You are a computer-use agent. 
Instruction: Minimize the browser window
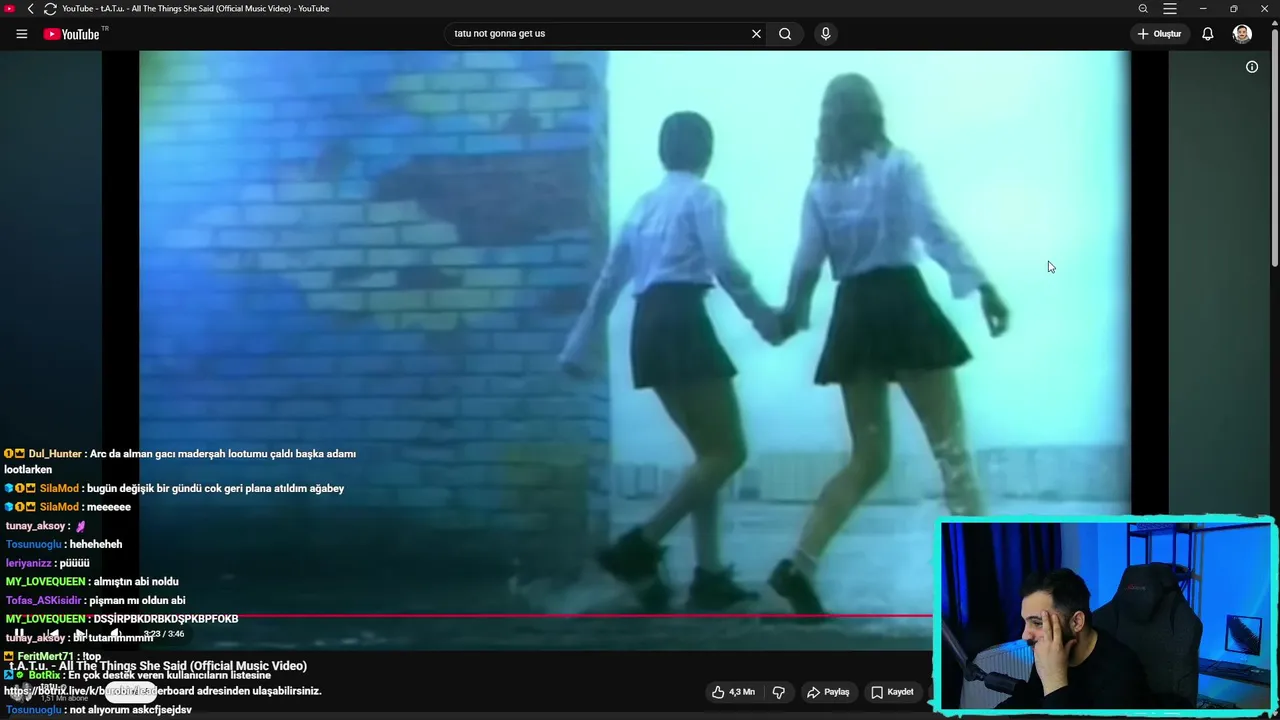click(x=1203, y=9)
